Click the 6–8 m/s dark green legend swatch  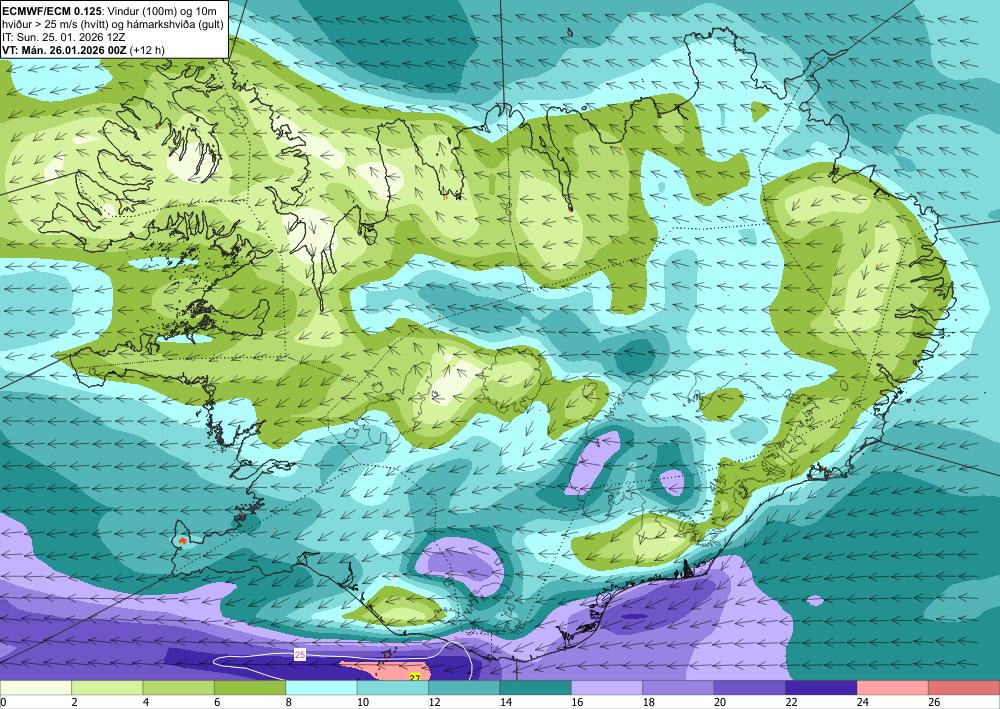[x=250, y=688]
